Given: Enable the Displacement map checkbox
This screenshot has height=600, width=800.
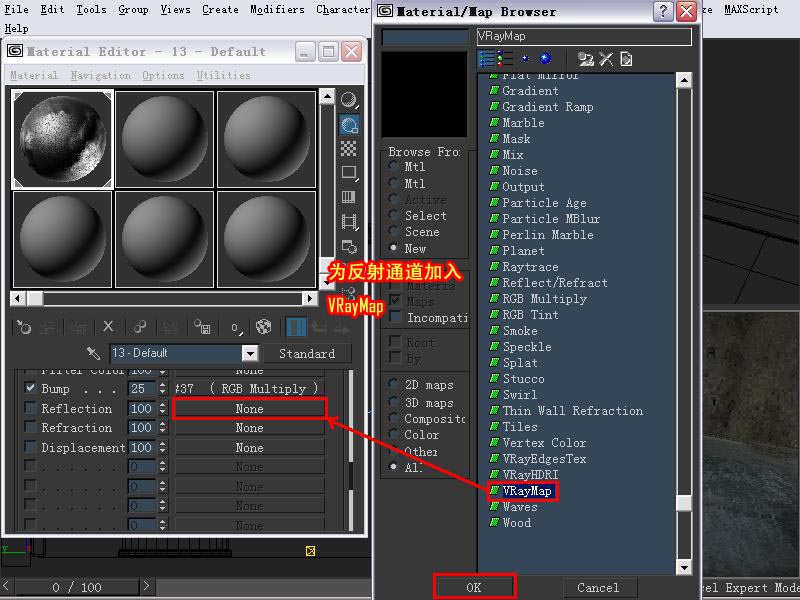Looking at the screenshot, I should pos(30,447).
